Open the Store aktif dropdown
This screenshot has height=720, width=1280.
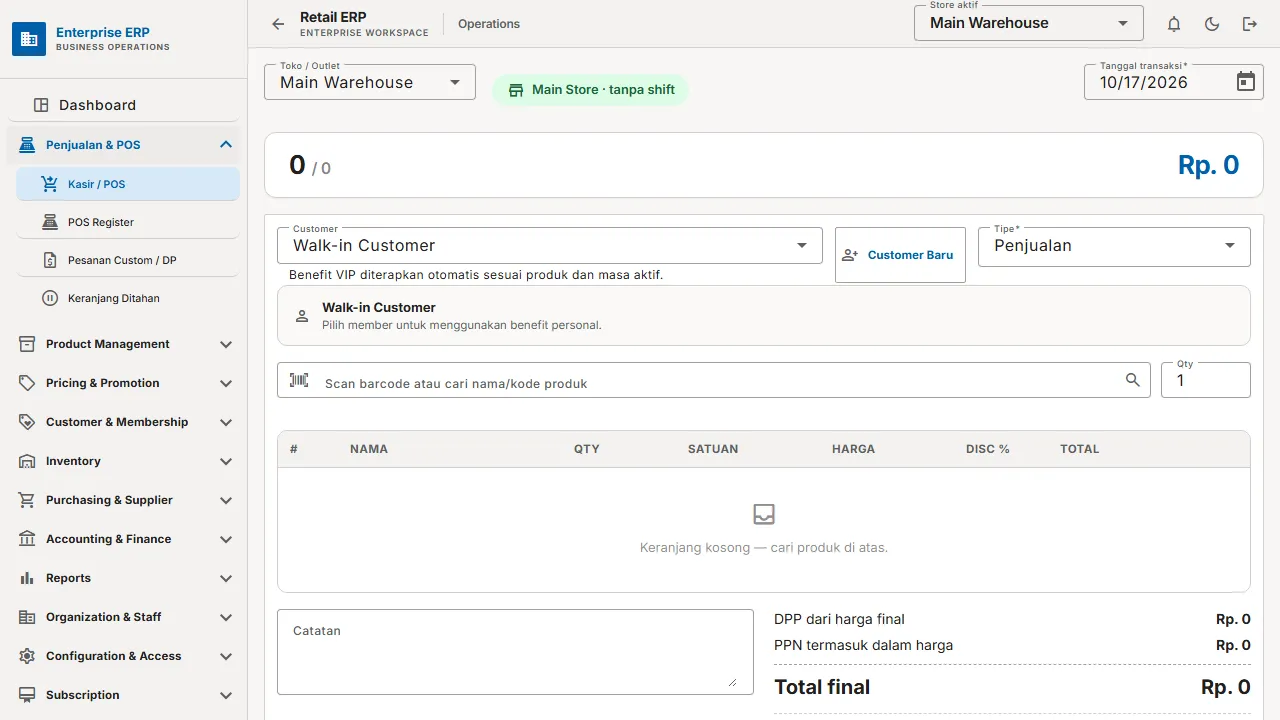point(1028,23)
